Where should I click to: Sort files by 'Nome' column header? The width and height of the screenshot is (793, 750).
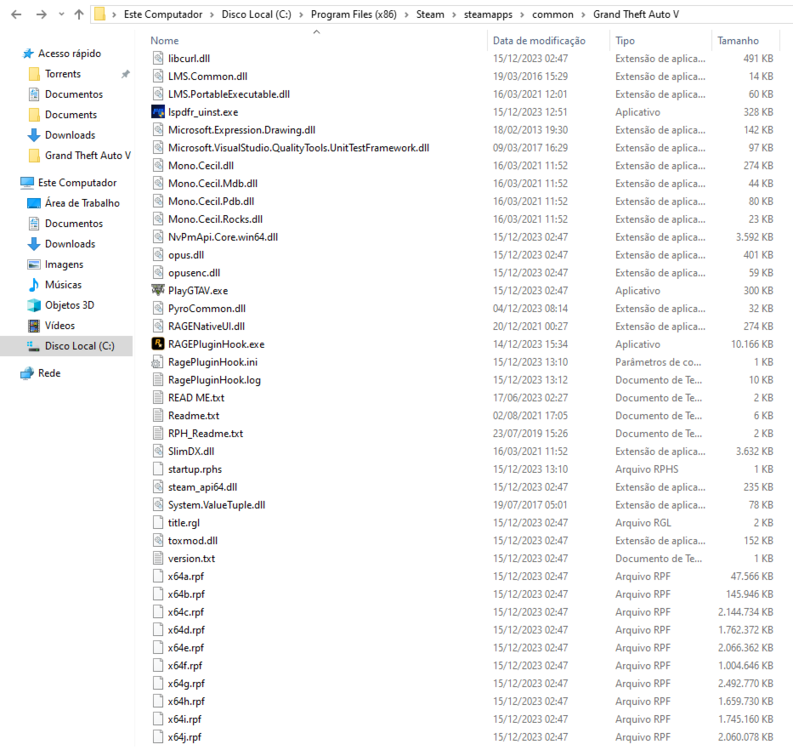click(x=164, y=40)
